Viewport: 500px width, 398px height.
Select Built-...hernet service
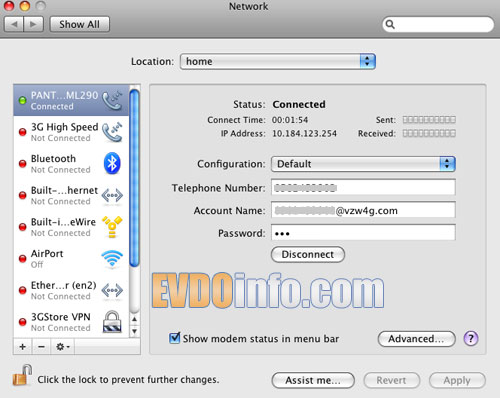(71, 195)
